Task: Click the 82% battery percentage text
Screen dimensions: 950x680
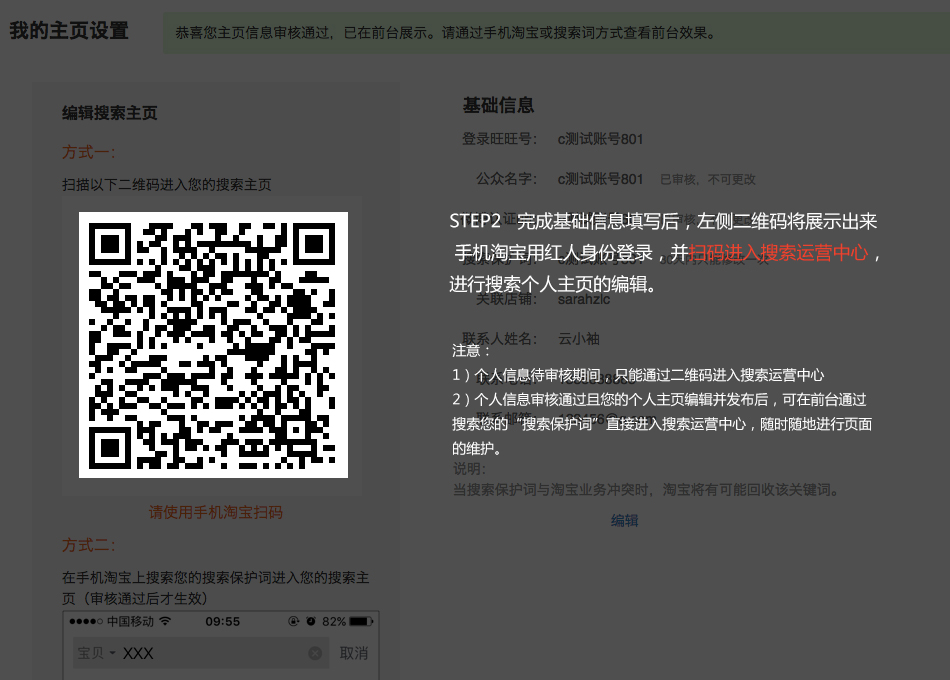Action: coord(334,621)
